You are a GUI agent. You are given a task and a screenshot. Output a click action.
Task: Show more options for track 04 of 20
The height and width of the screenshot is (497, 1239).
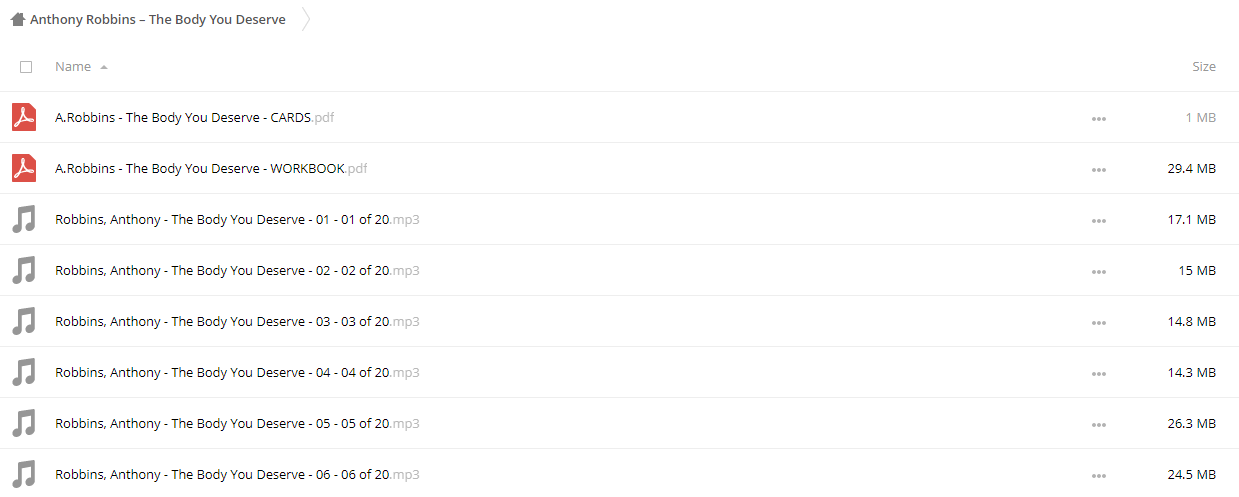[x=1099, y=373]
